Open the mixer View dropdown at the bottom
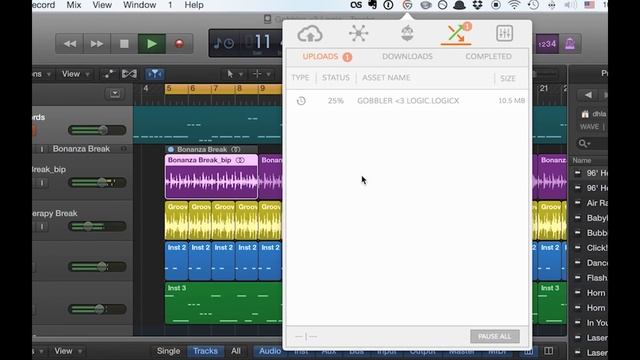The width and height of the screenshot is (640, 360). [x=68, y=351]
